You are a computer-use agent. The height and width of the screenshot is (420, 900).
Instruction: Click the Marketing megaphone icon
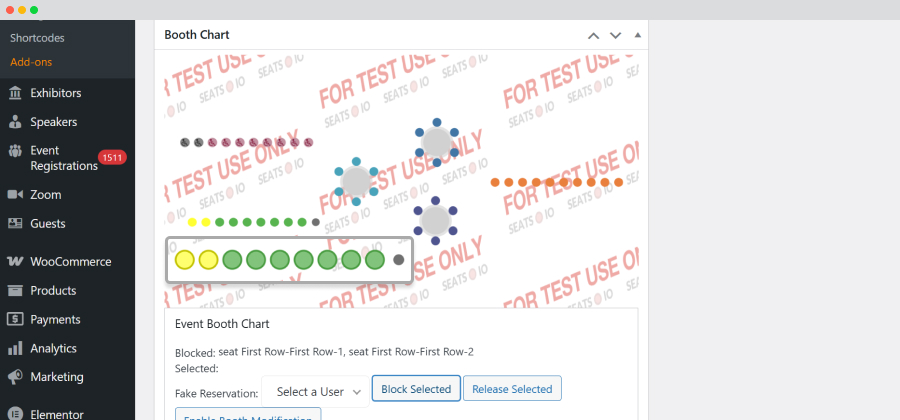pyautogui.click(x=15, y=377)
